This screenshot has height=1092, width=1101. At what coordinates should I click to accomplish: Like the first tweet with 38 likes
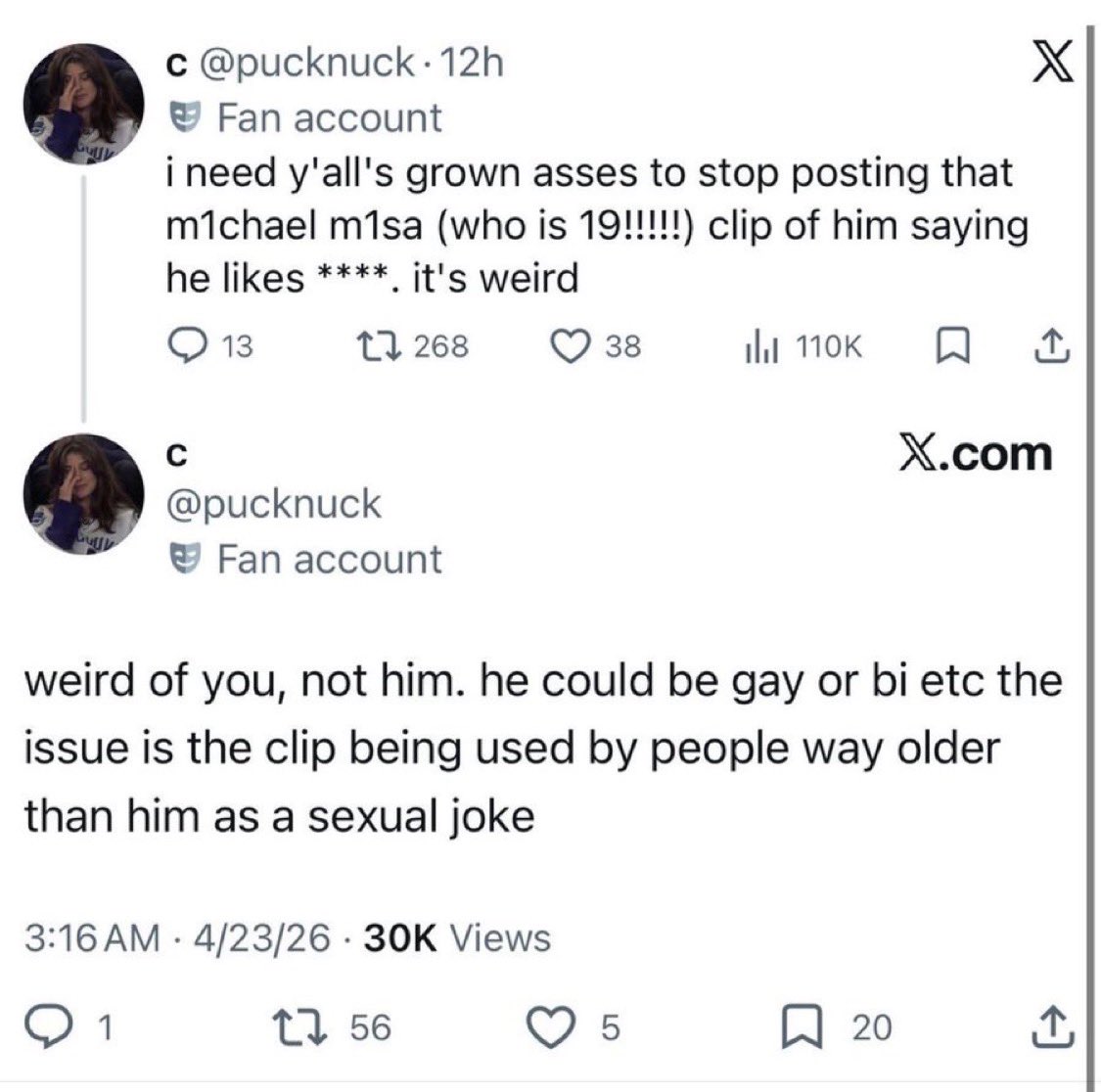(x=595, y=346)
